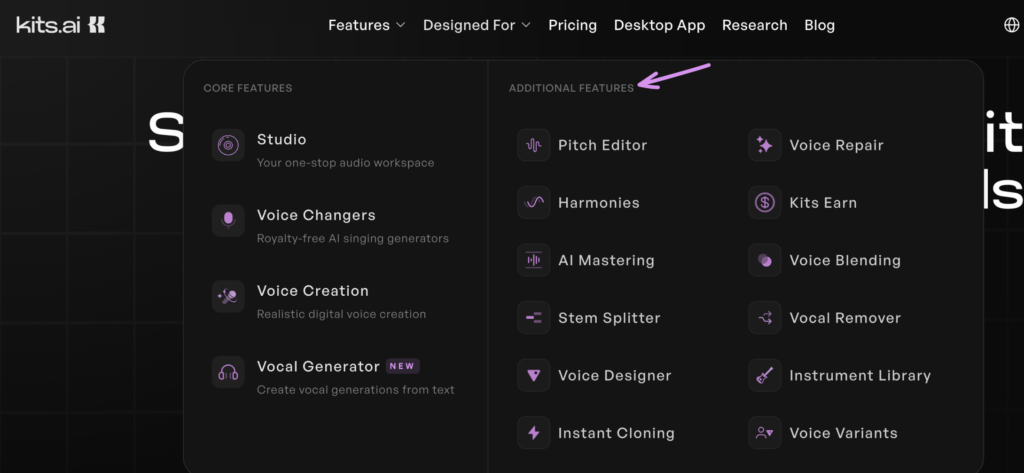Expand the Designed For dropdown
This screenshot has height=473, width=1024.
(x=476, y=25)
